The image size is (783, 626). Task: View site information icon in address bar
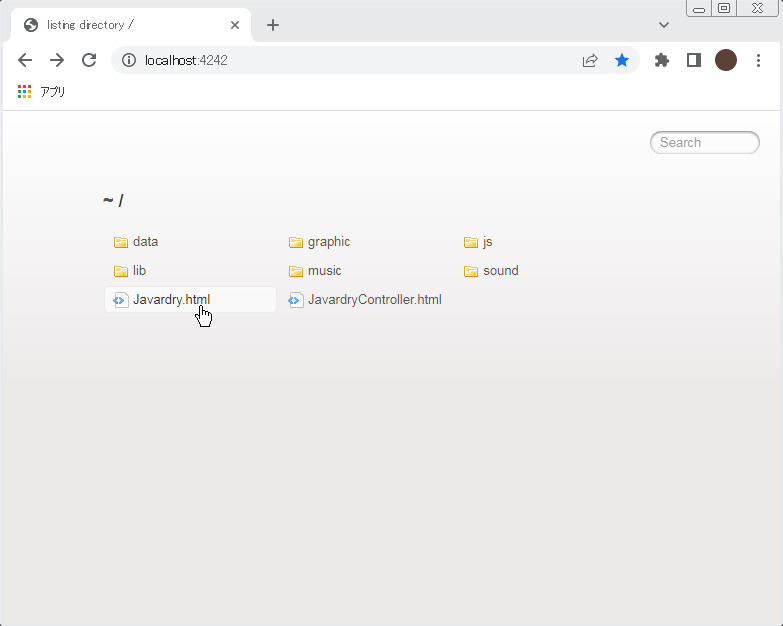pos(129,60)
